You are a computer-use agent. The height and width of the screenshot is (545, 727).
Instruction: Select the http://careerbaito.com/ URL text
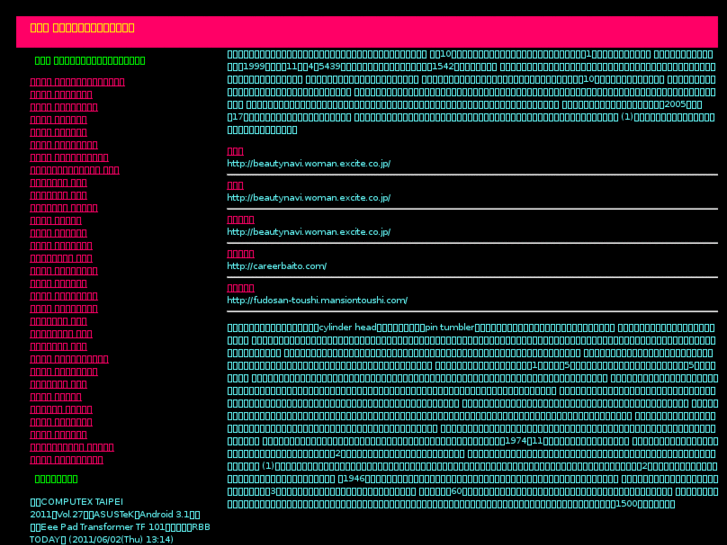coord(277,266)
